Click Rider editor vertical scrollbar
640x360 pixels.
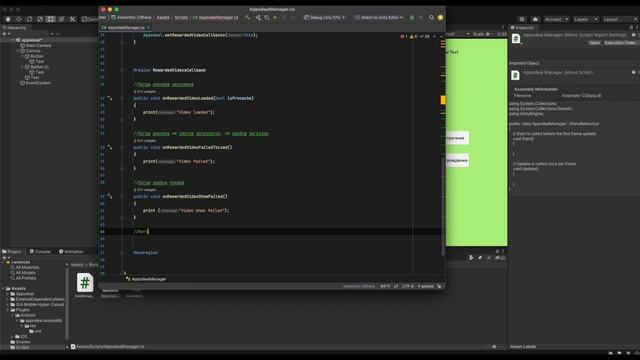pyautogui.click(x=443, y=206)
